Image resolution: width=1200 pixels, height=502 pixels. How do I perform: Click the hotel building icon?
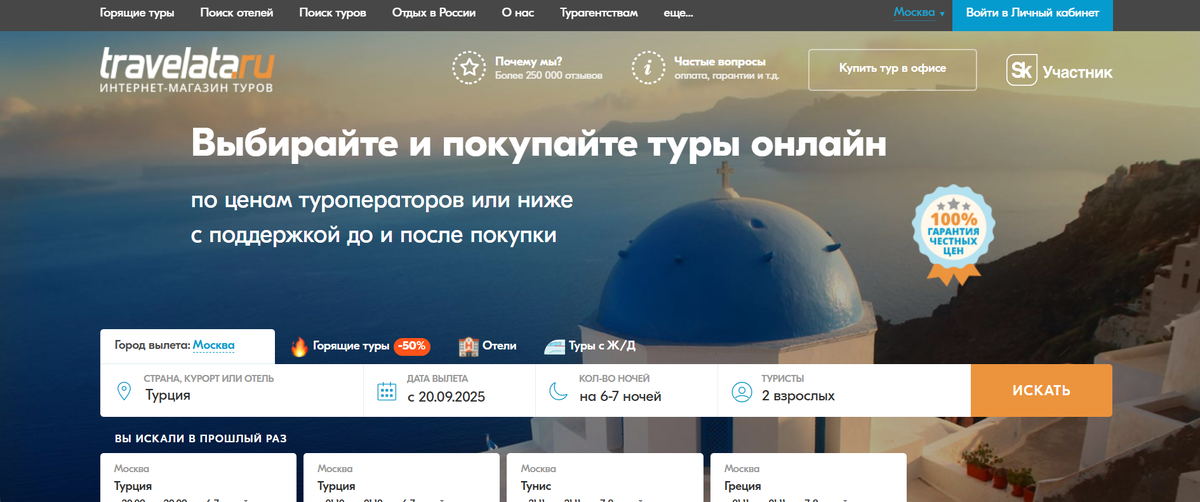point(468,346)
